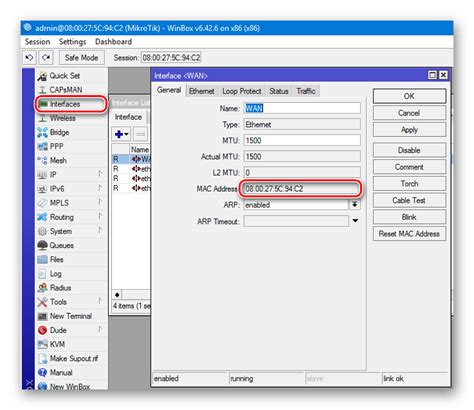Open the KVM menu
474x410 pixels.
71,344
